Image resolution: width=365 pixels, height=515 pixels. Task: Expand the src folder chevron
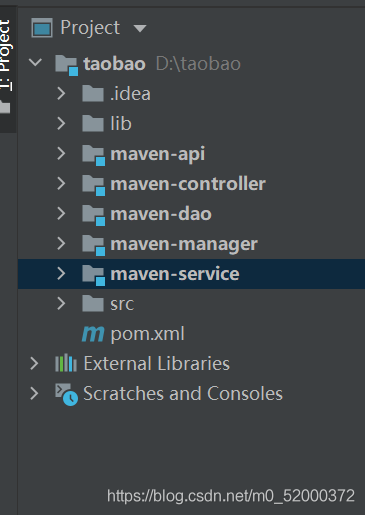point(61,304)
